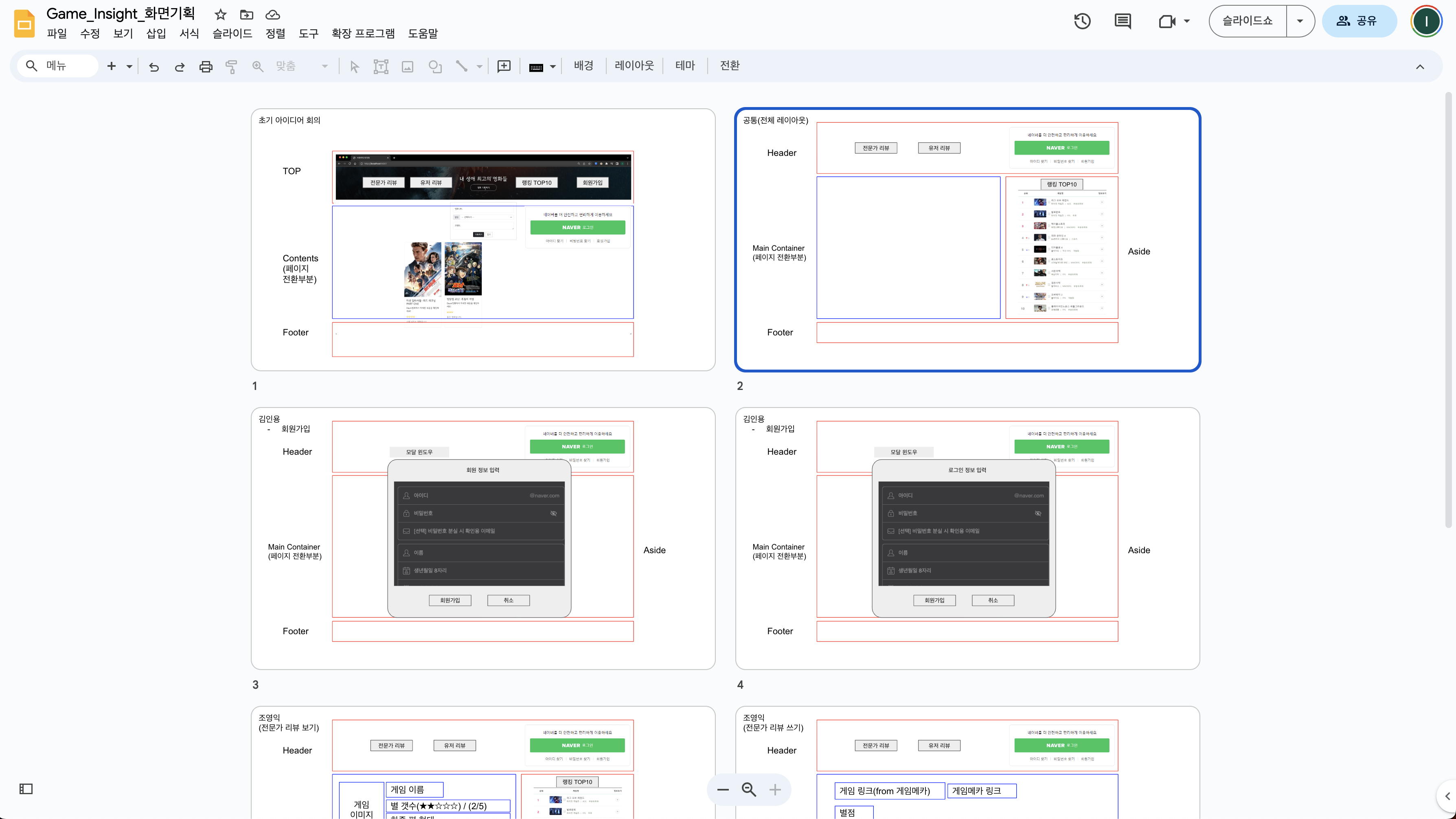Click the add comment toolbar icon
1456x819 pixels.
(504, 67)
